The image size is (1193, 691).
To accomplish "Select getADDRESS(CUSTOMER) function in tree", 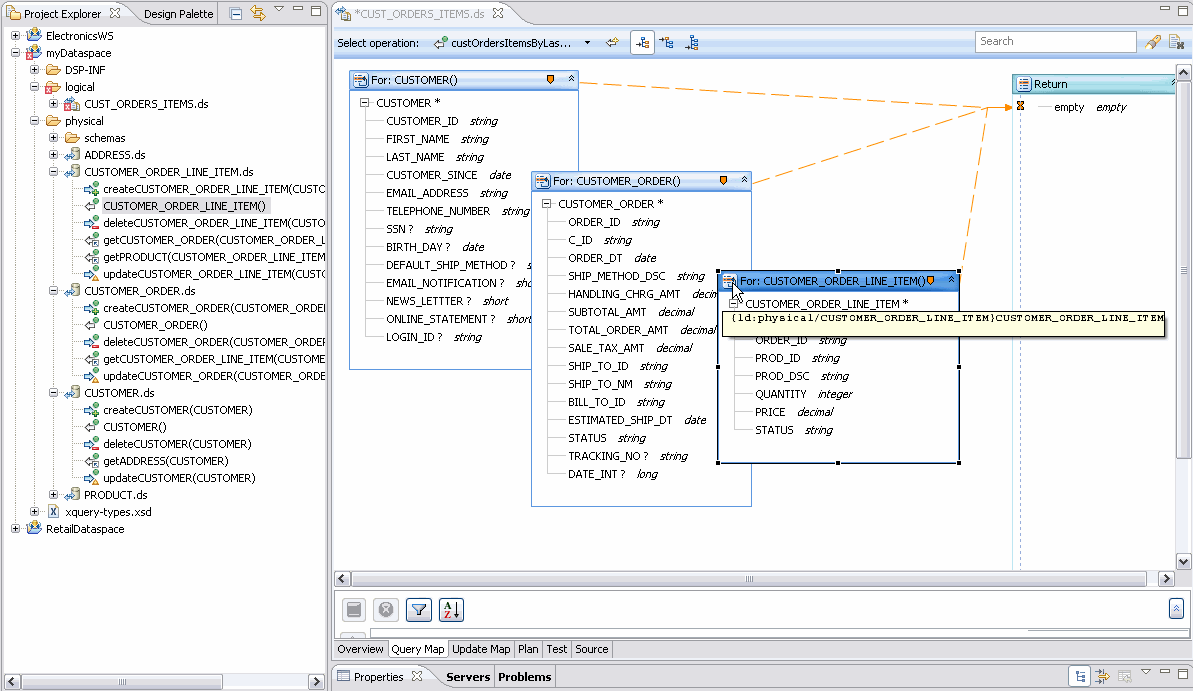I will tap(166, 460).
